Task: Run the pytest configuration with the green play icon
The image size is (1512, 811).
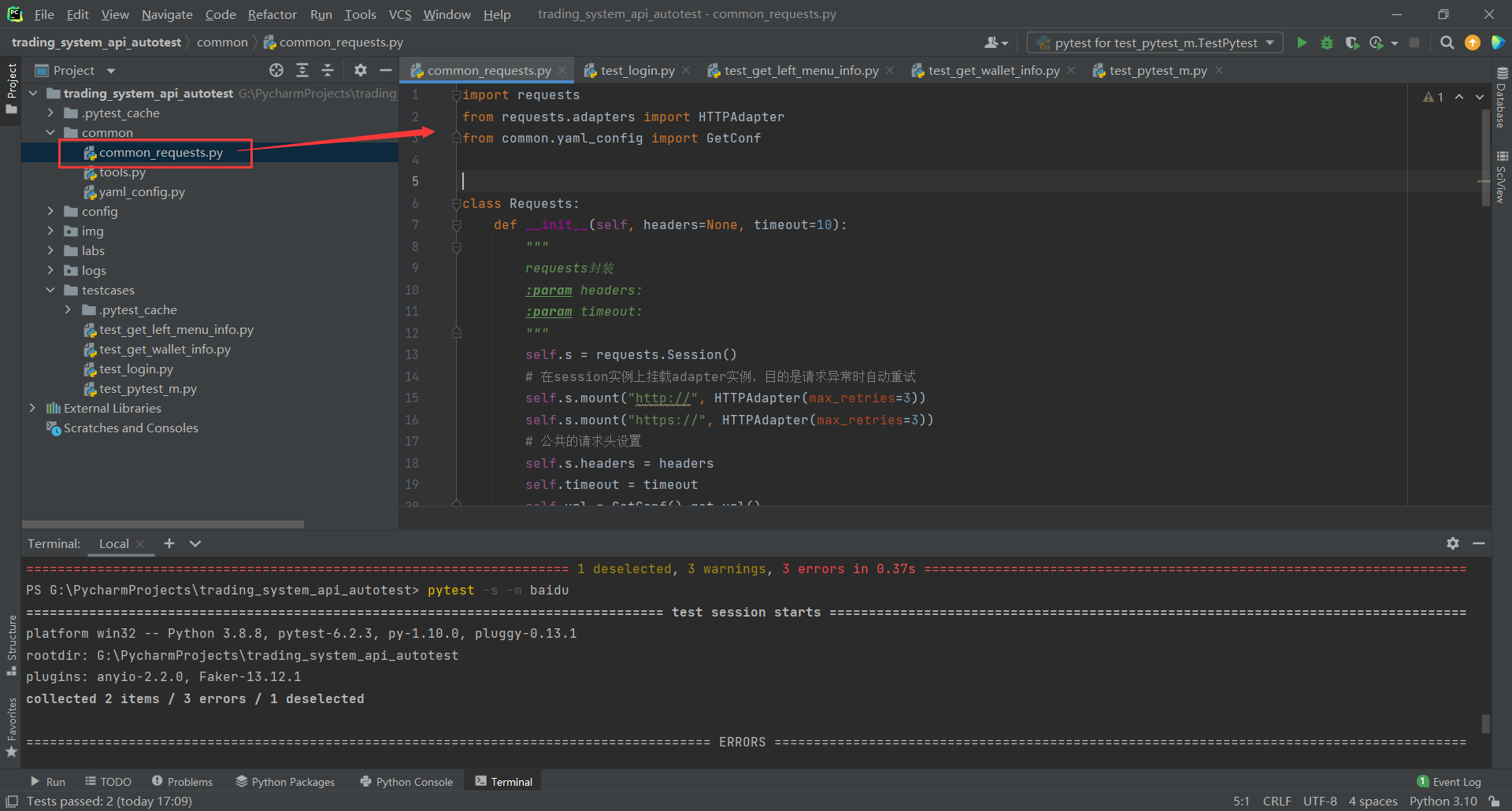Action: tap(1302, 43)
